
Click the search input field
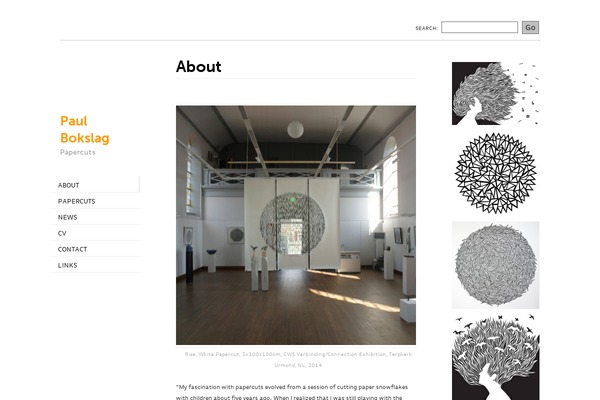479,27
